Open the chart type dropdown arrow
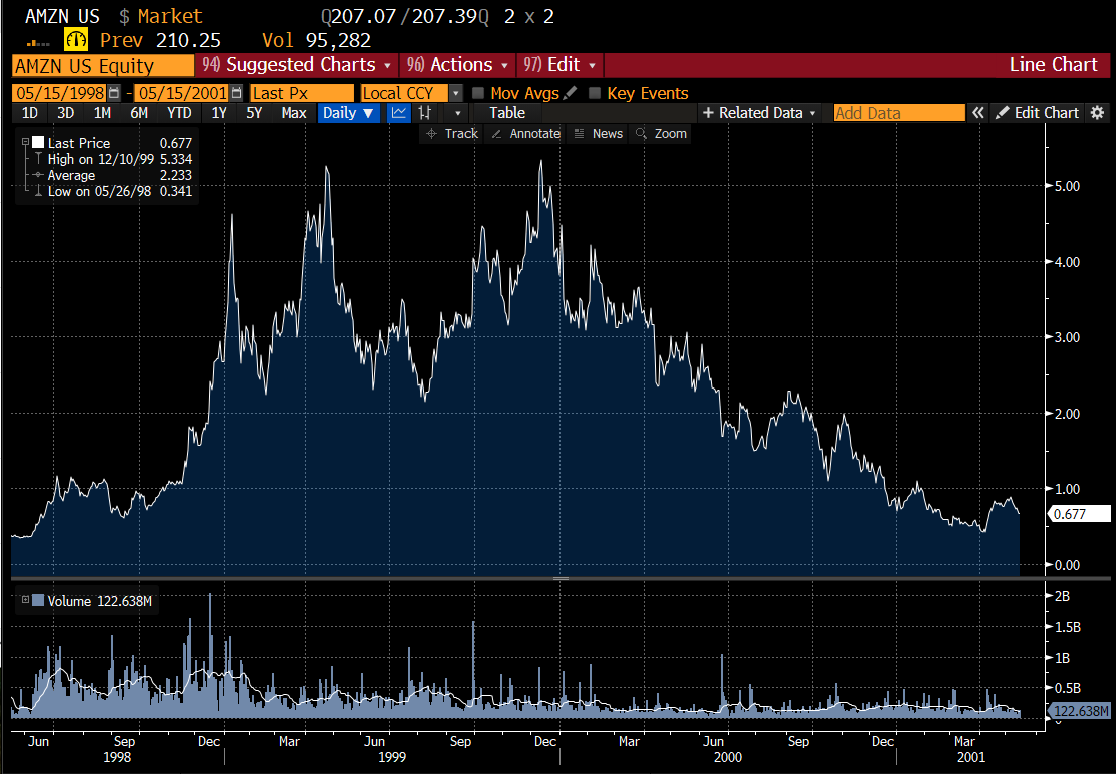1116x774 pixels. tap(458, 113)
